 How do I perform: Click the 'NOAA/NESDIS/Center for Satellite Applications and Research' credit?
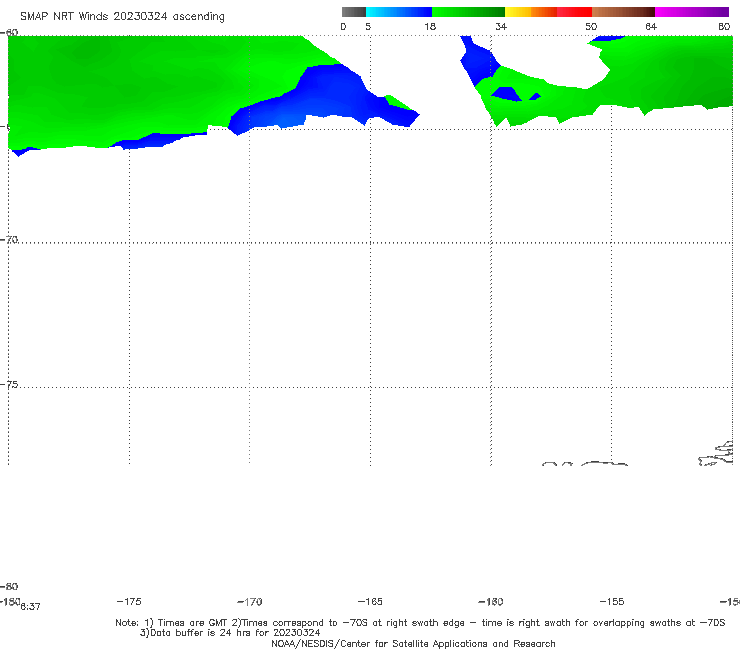pos(413,644)
